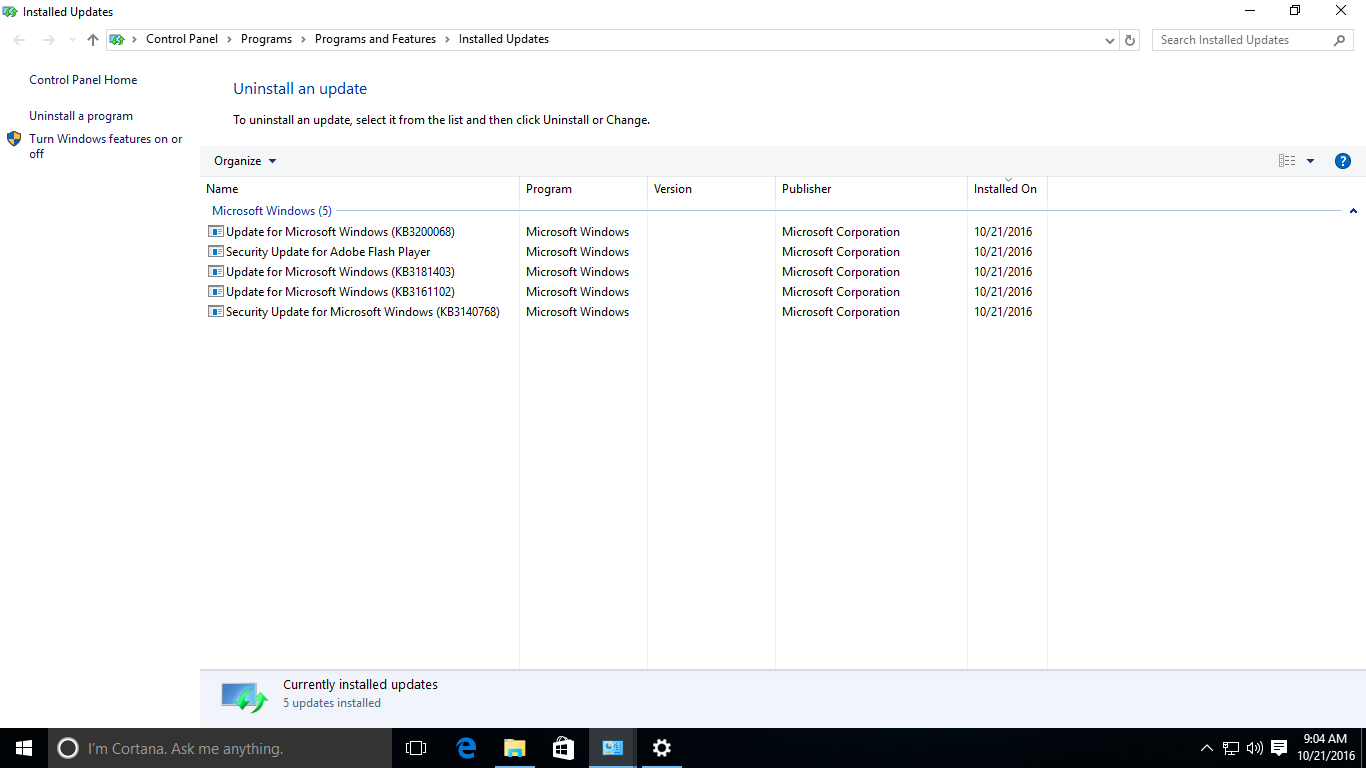Image resolution: width=1366 pixels, height=768 pixels.
Task: Open recent locations dropdown arrow
Action: pyautogui.click(x=71, y=40)
